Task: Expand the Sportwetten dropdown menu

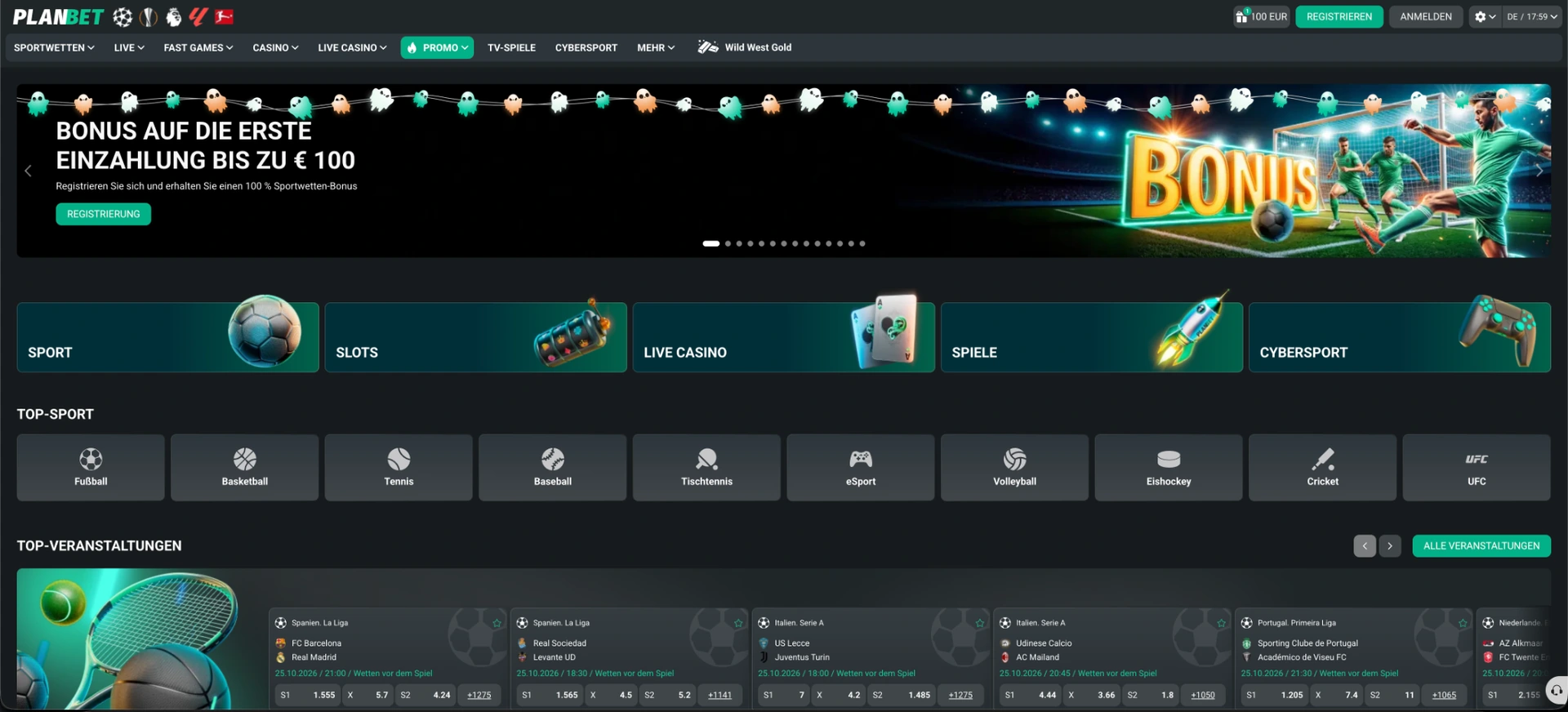Action: coord(54,47)
